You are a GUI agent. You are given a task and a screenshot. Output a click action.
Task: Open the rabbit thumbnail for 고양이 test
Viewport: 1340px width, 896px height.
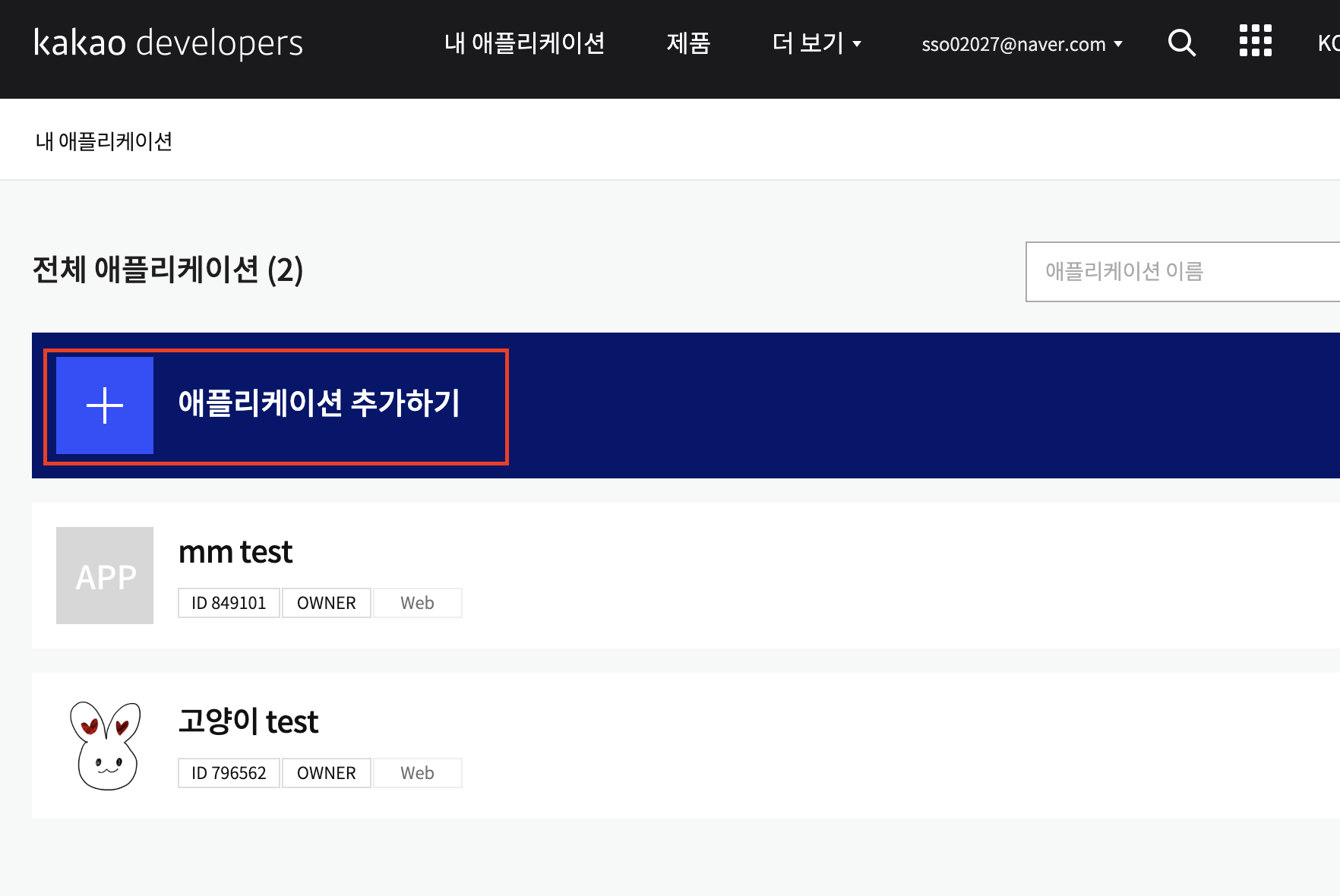[105, 746]
